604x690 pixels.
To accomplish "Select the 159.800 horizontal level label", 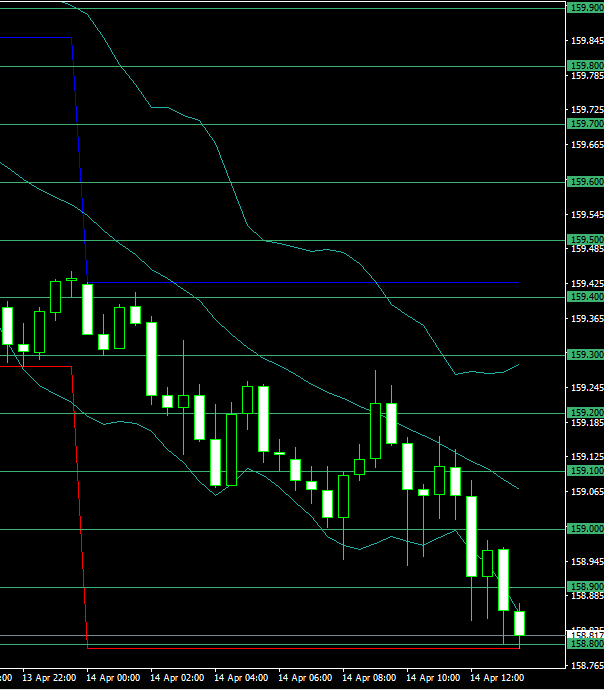I will click(585, 66).
